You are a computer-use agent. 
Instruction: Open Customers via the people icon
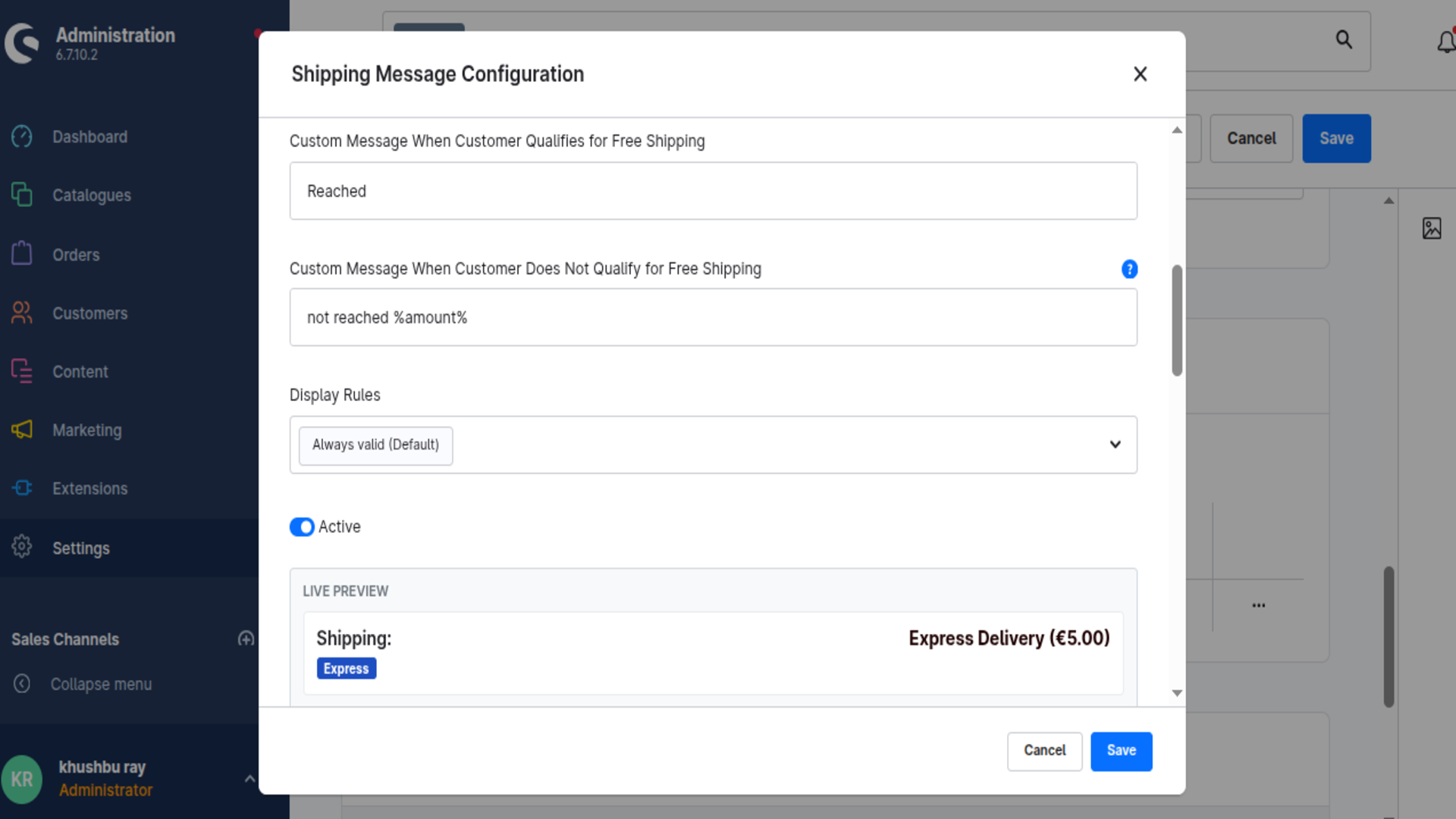22,312
